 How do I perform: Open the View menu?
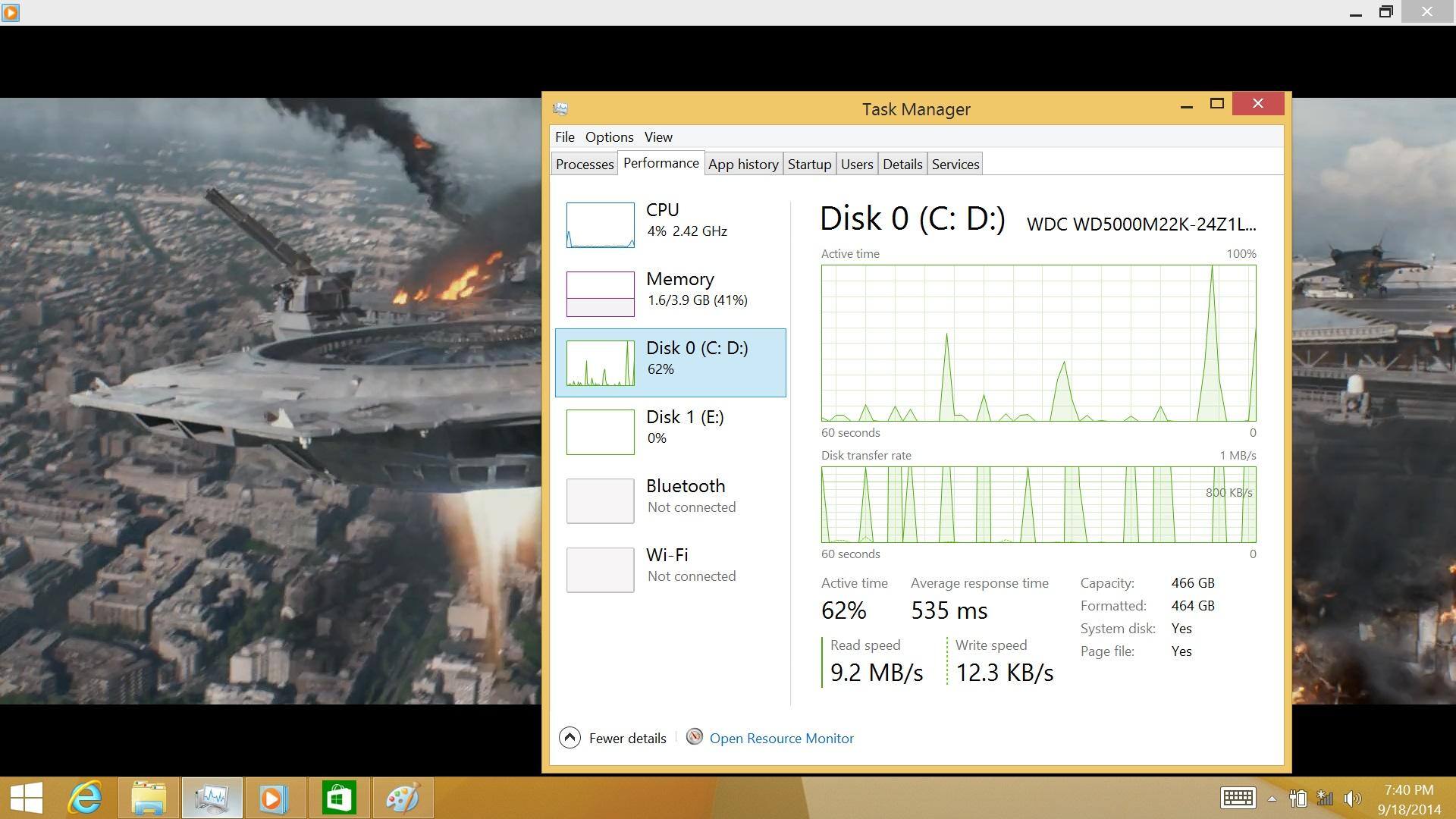(x=658, y=137)
